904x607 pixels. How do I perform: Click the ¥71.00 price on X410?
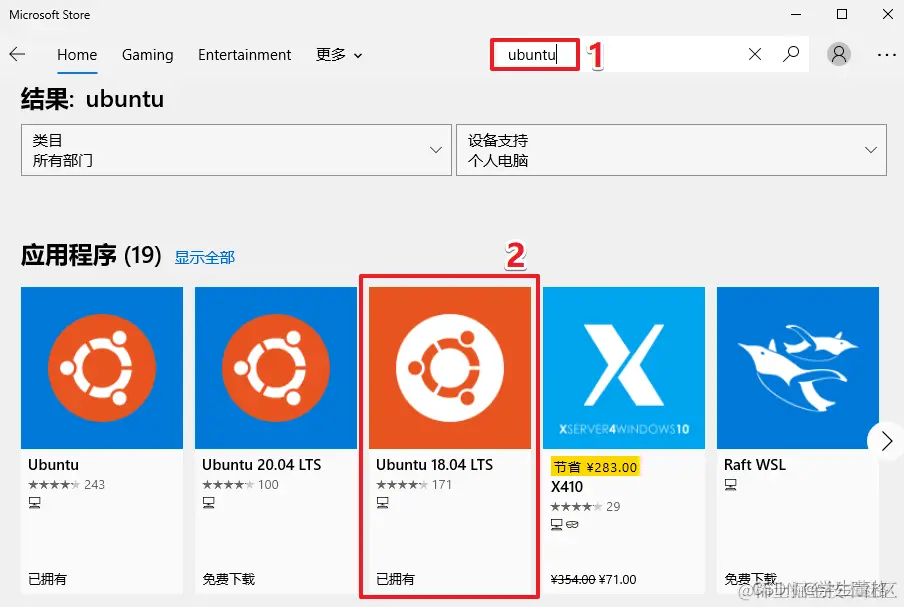(x=617, y=579)
